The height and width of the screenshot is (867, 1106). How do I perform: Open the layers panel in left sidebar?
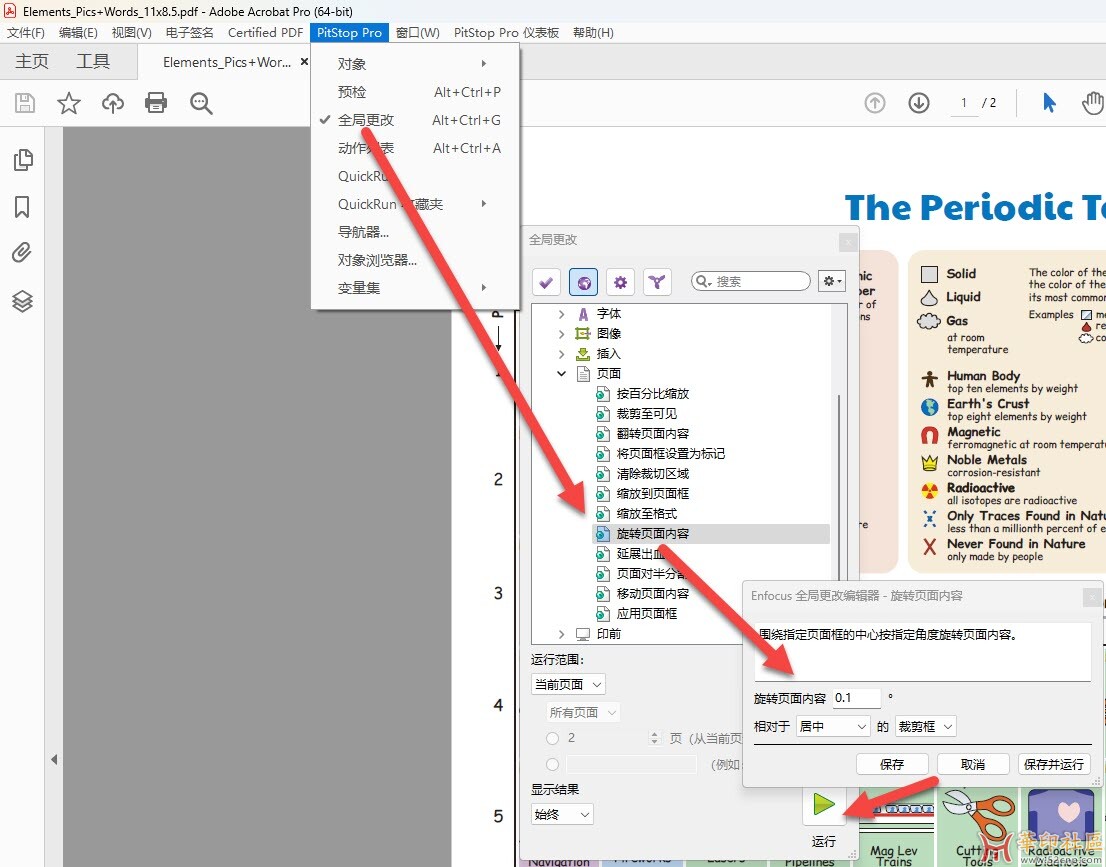click(x=22, y=301)
